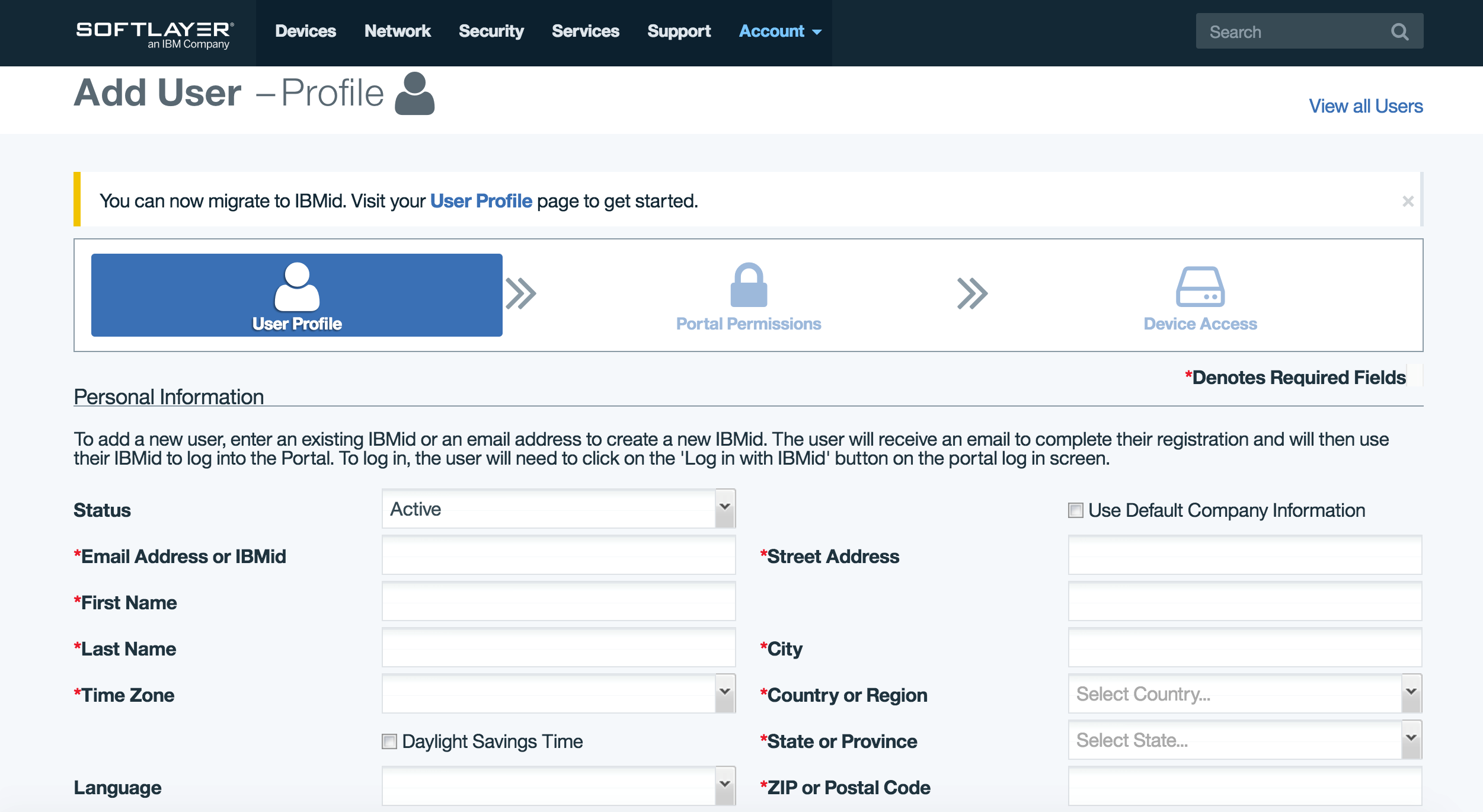Click the ZIP or Postal Code field
1483x812 pixels.
[x=1245, y=786]
